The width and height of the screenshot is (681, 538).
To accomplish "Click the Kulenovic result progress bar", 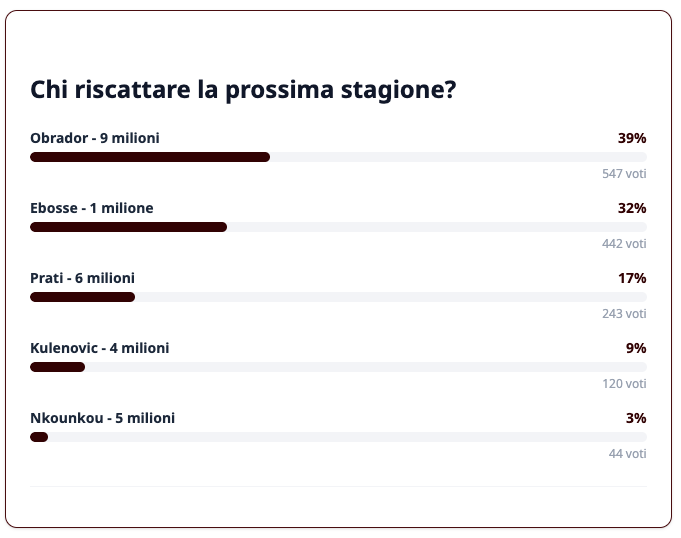I will [338, 367].
